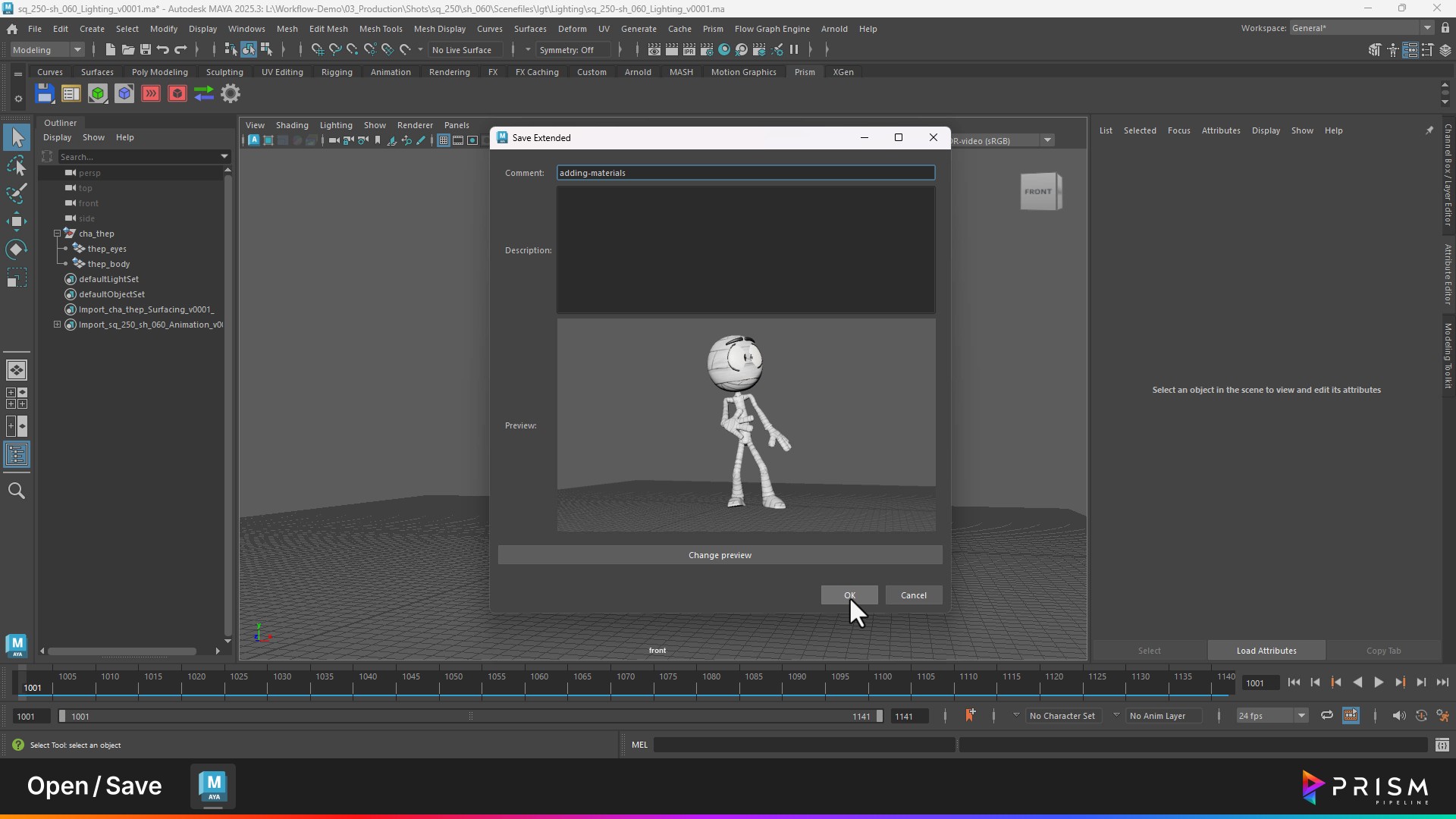Click the Undo arrow icon
The height and width of the screenshot is (819, 1456).
point(163,50)
